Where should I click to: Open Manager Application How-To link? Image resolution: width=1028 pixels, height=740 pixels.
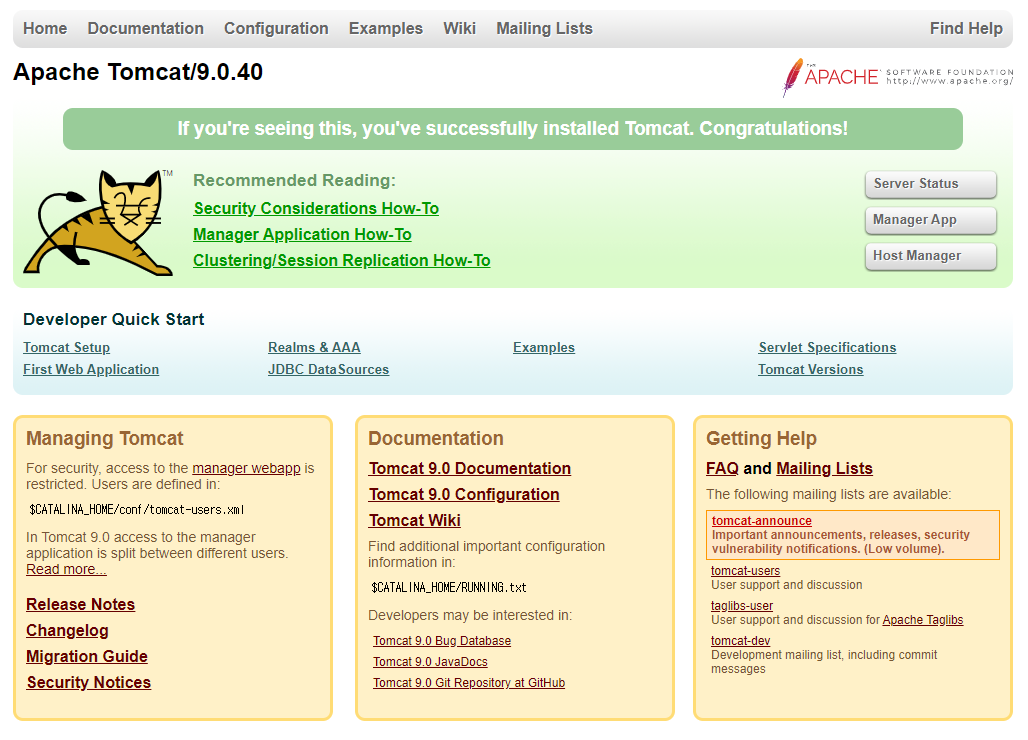coord(302,235)
